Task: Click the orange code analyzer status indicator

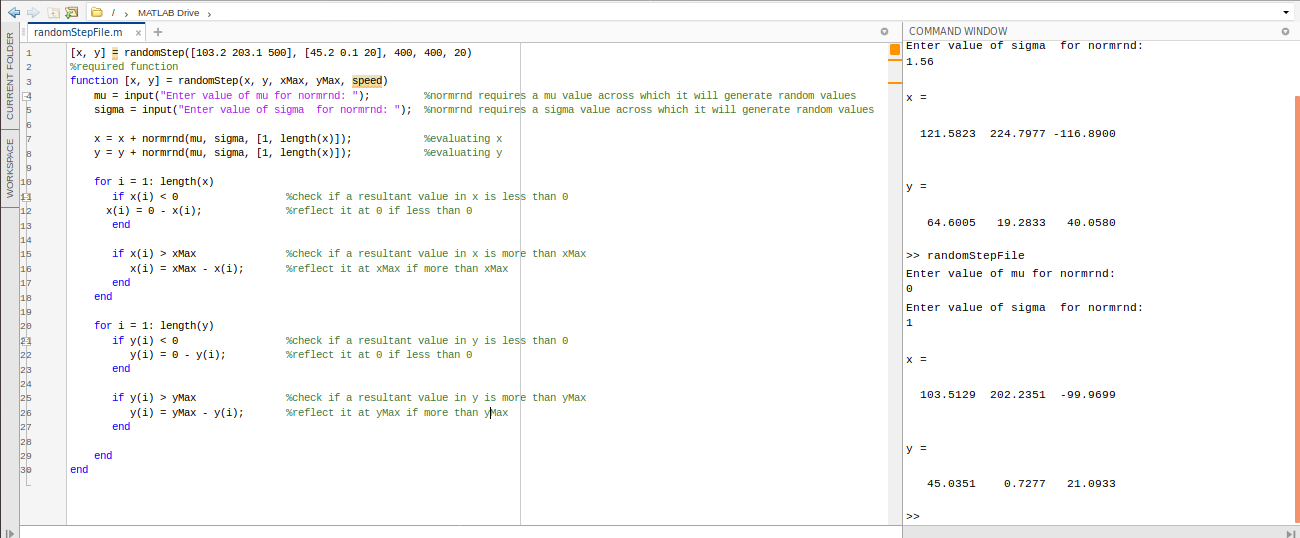Action: pyautogui.click(x=895, y=49)
